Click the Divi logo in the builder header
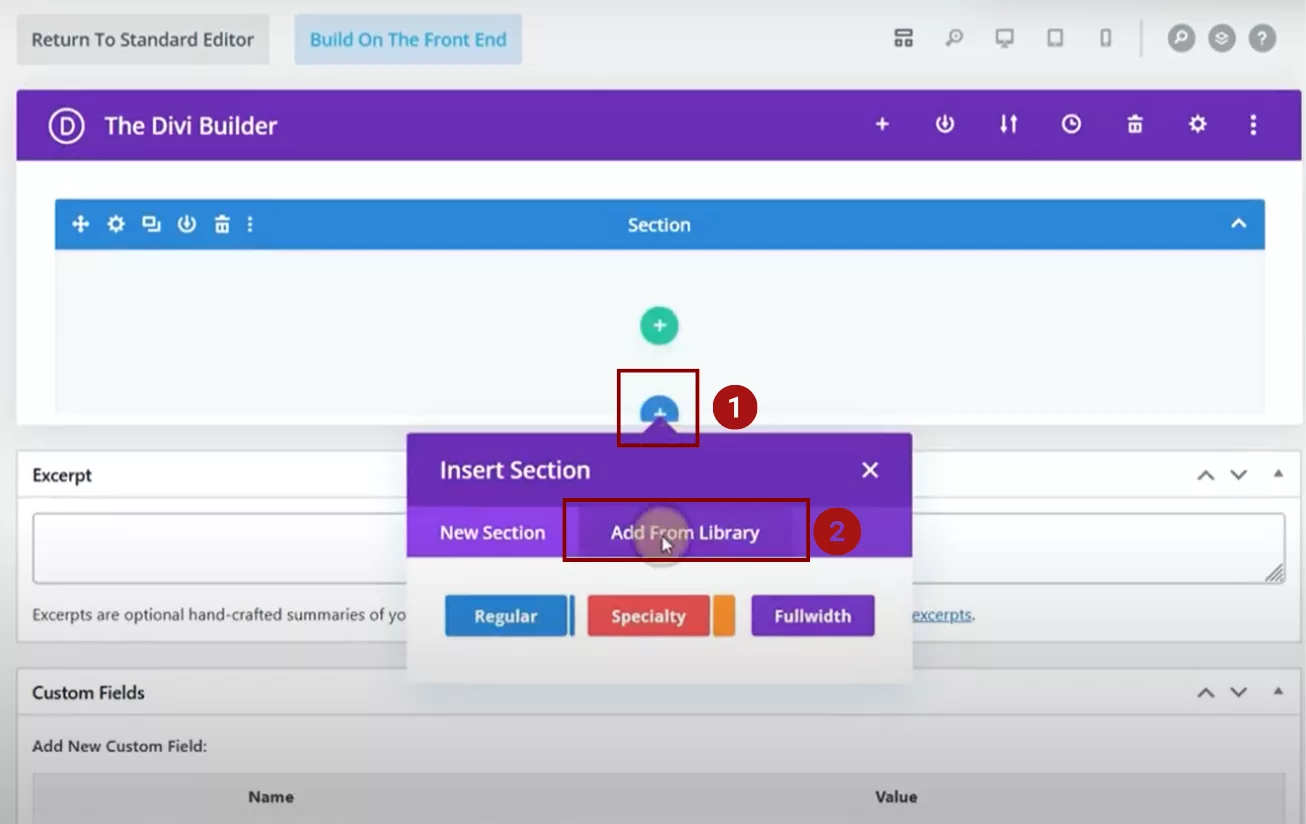The height and width of the screenshot is (824, 1306). coord(66,125)
